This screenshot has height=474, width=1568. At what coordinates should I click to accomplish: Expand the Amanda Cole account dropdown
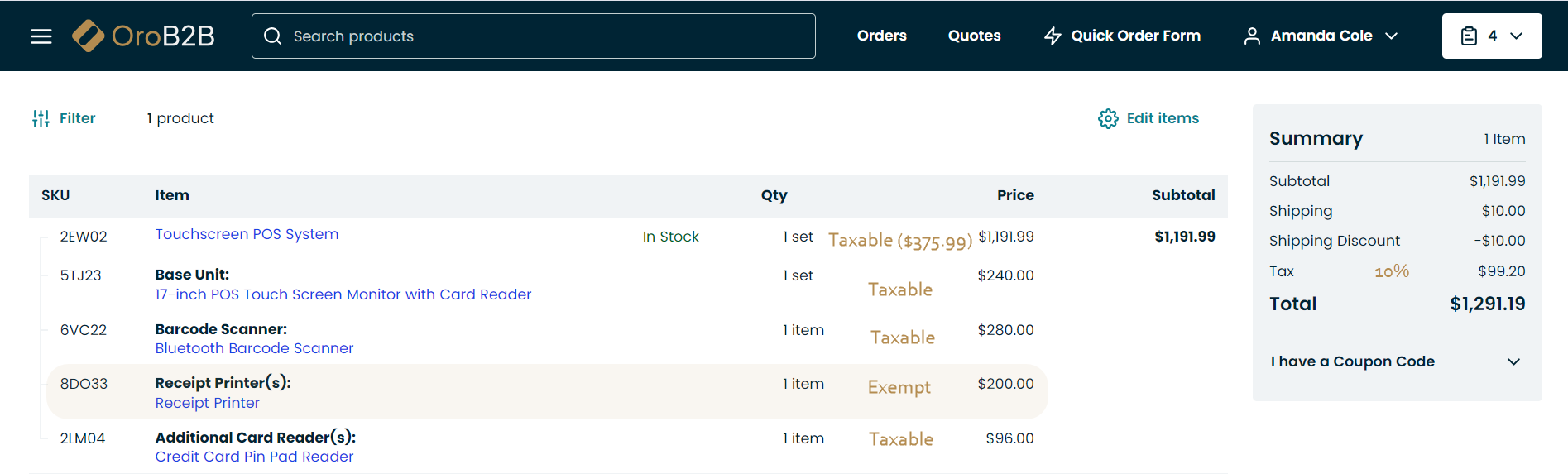(1392, 36)
